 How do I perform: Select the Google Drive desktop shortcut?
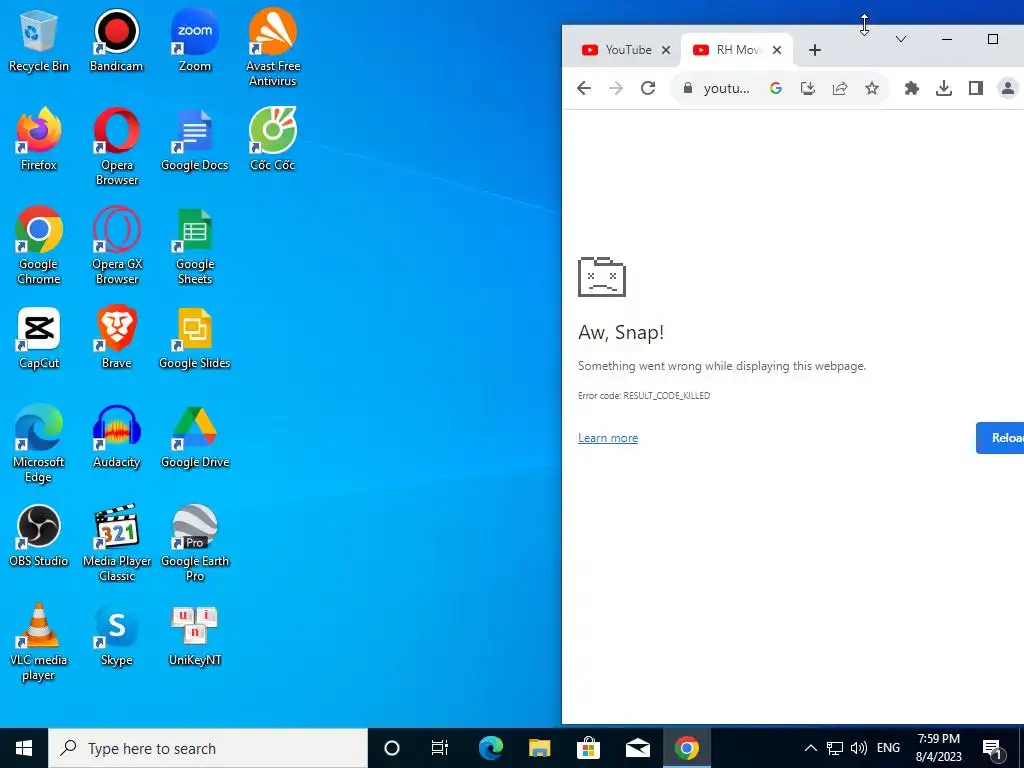(195, 436)
